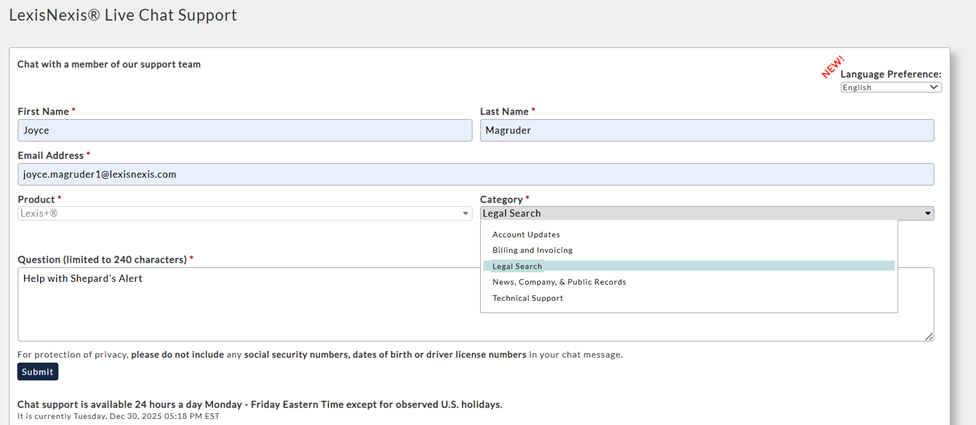
Task: Choose Billing and Invoicing from list
Action: tap(532, 250)
